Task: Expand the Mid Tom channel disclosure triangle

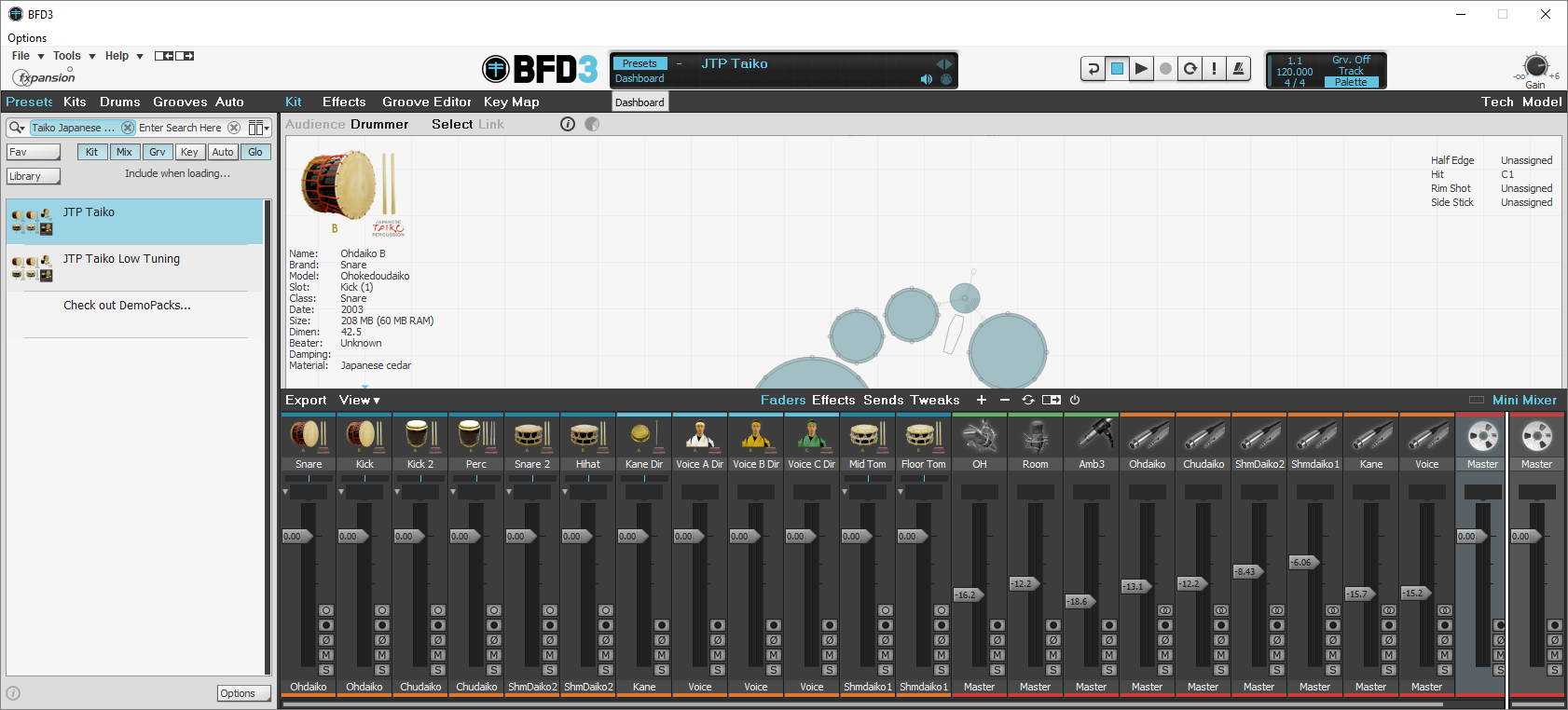Action: [x=846, y=491]
